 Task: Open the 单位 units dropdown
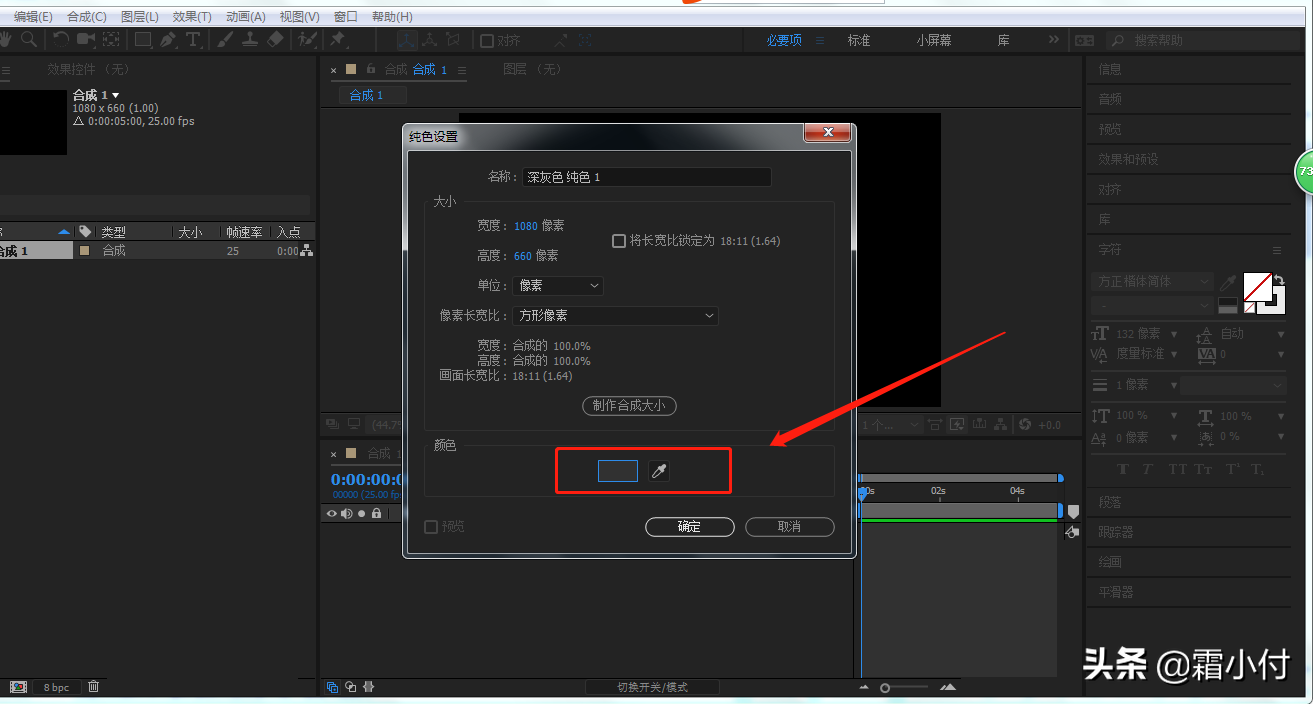point(558,286)
